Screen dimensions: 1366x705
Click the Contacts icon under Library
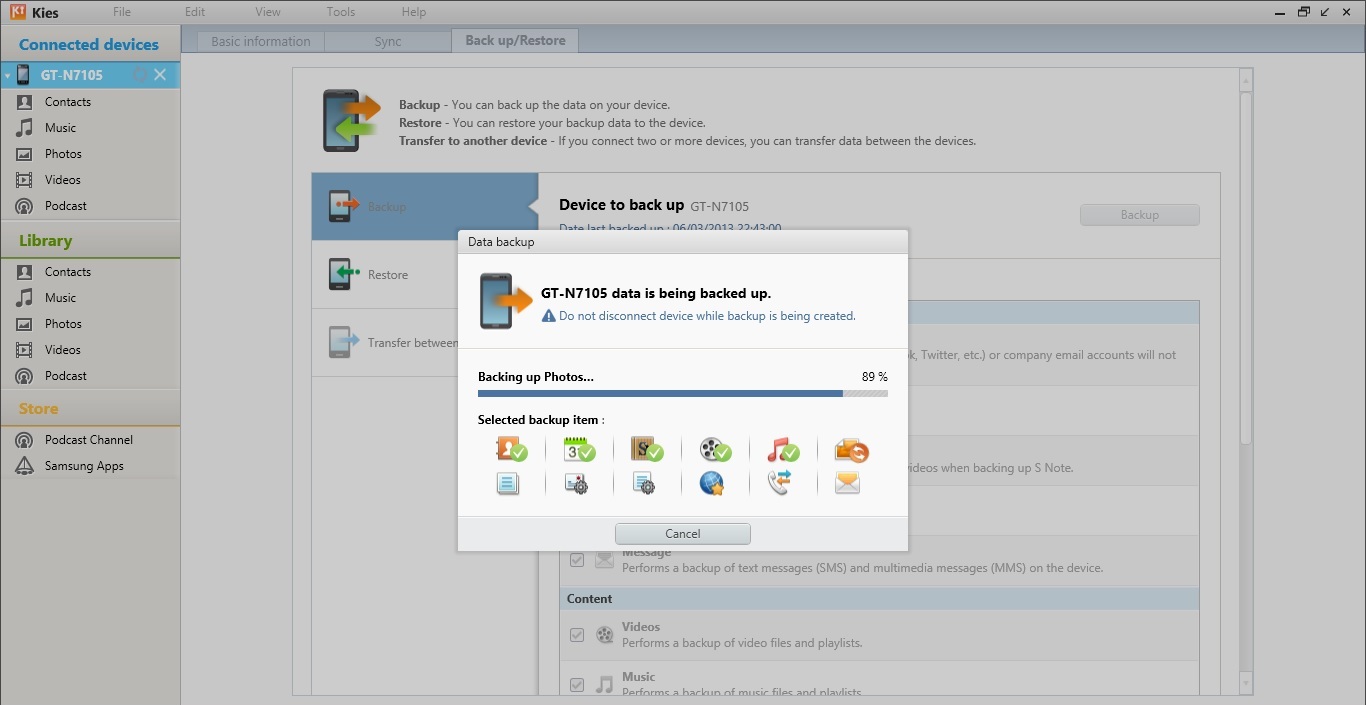tap(24, 272)
